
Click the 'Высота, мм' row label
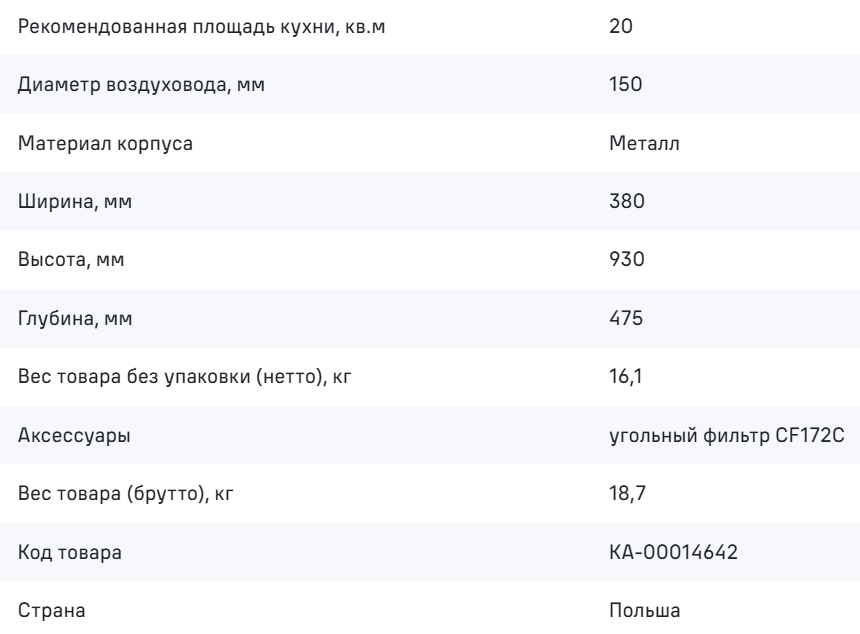pos(71,259)
